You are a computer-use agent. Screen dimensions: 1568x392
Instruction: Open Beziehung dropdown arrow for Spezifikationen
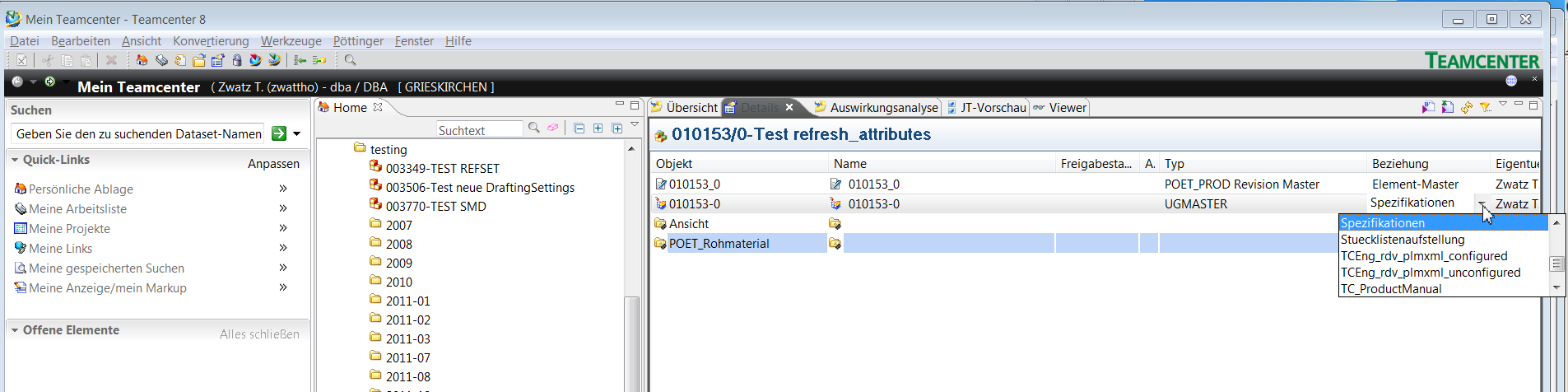click(x=1482, y=203)
